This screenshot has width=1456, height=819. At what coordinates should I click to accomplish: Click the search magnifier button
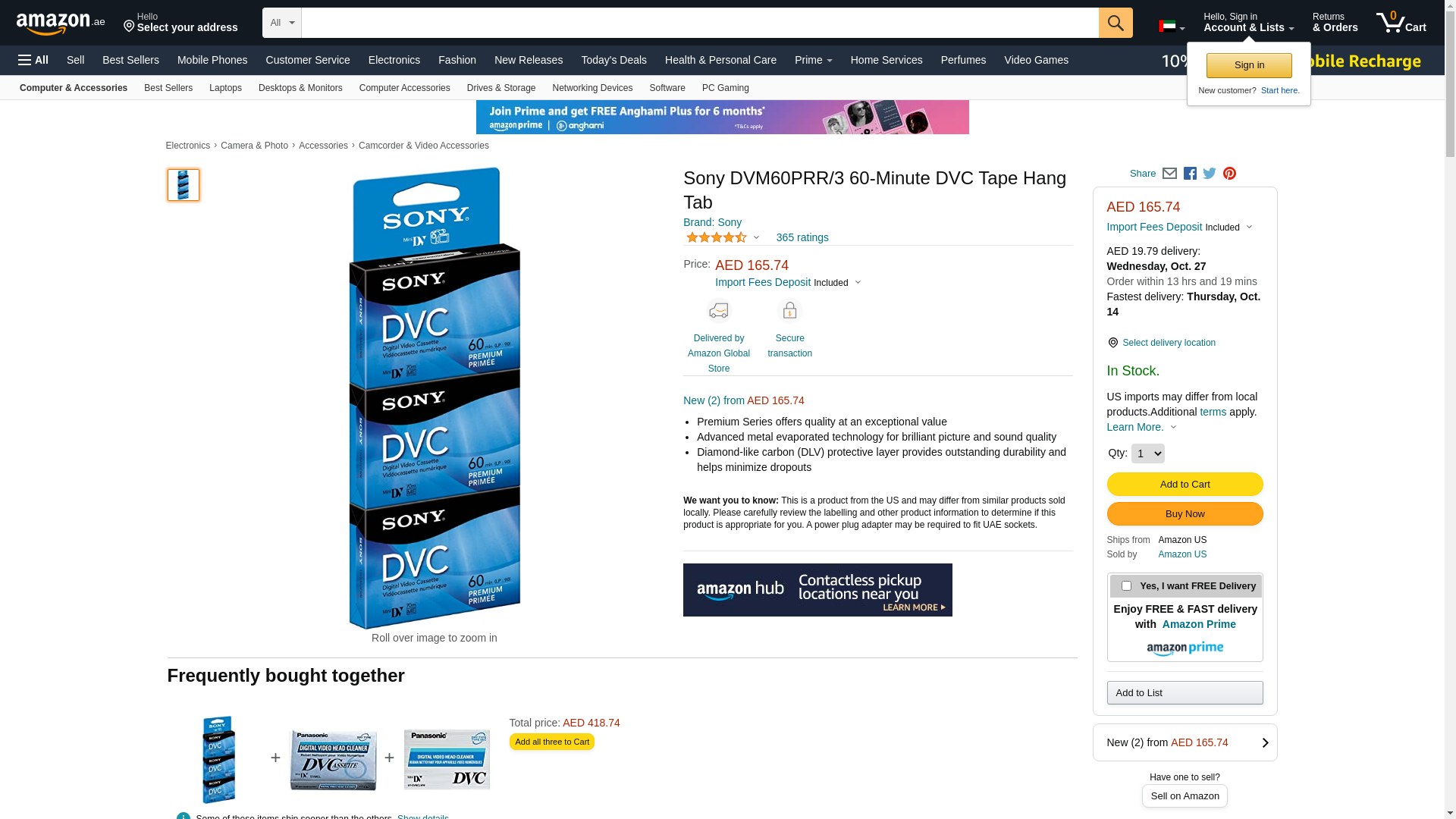[x=1115, y=23]
